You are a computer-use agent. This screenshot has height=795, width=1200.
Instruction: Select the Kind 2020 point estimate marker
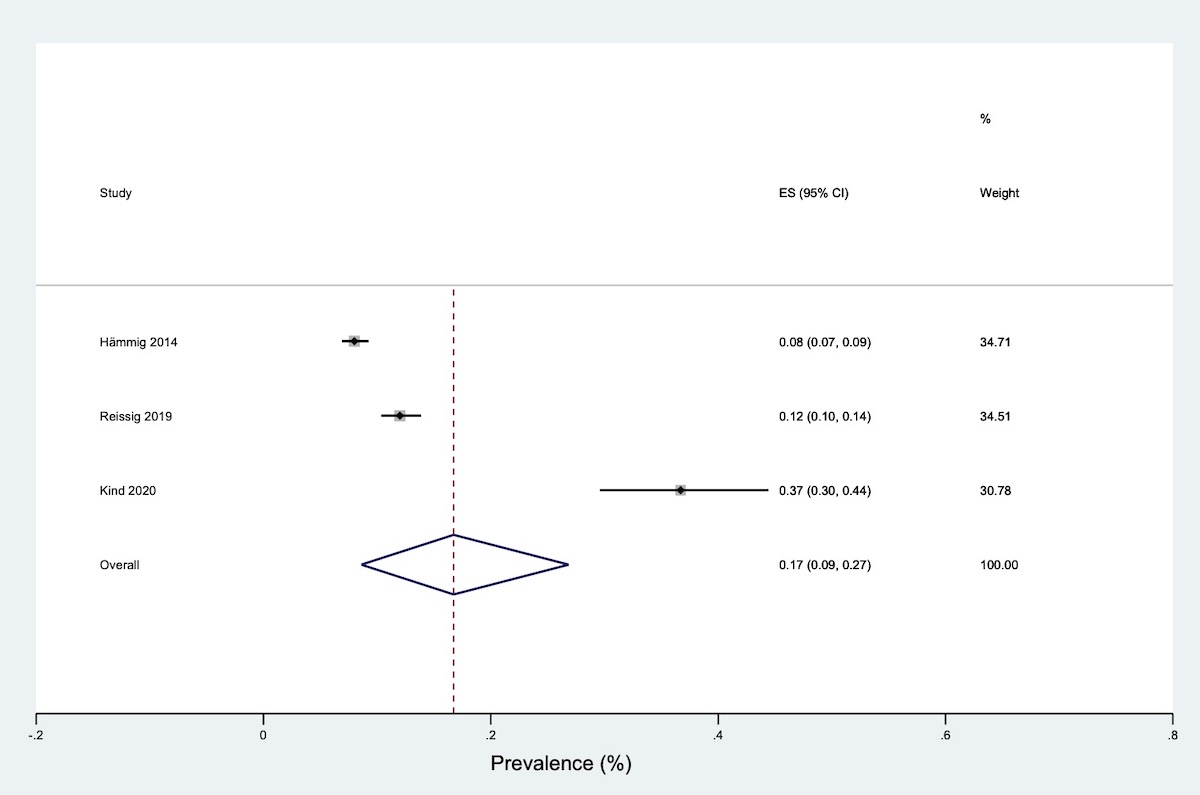pos(680,490)
